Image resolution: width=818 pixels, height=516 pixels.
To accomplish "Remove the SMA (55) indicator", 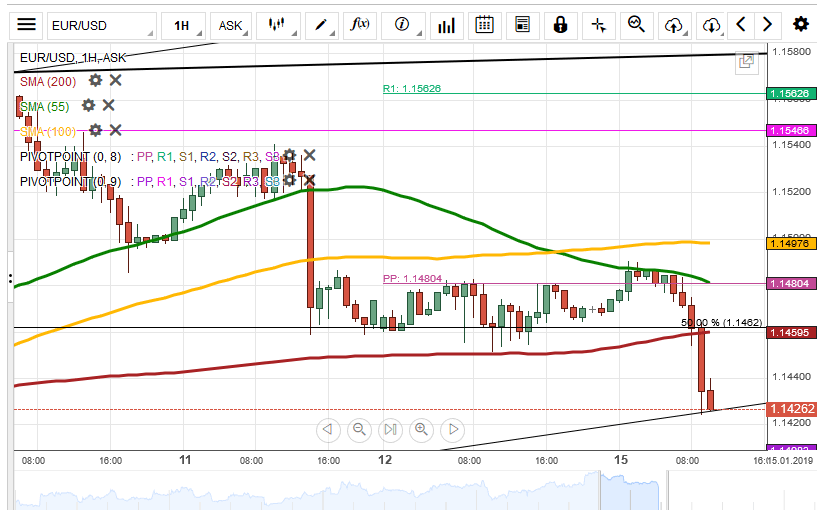I will pos(108,105).
